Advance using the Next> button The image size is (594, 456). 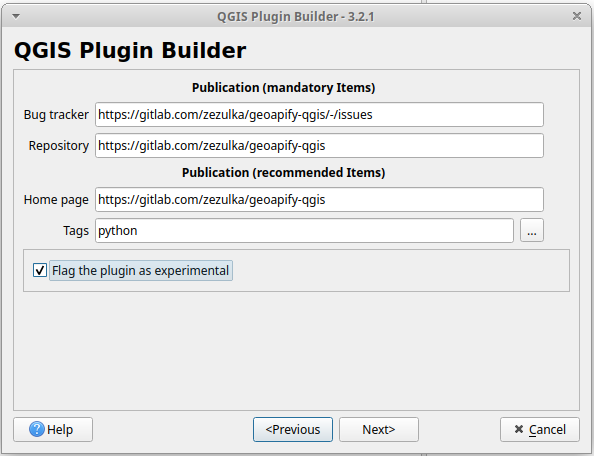tap(379, 429)
